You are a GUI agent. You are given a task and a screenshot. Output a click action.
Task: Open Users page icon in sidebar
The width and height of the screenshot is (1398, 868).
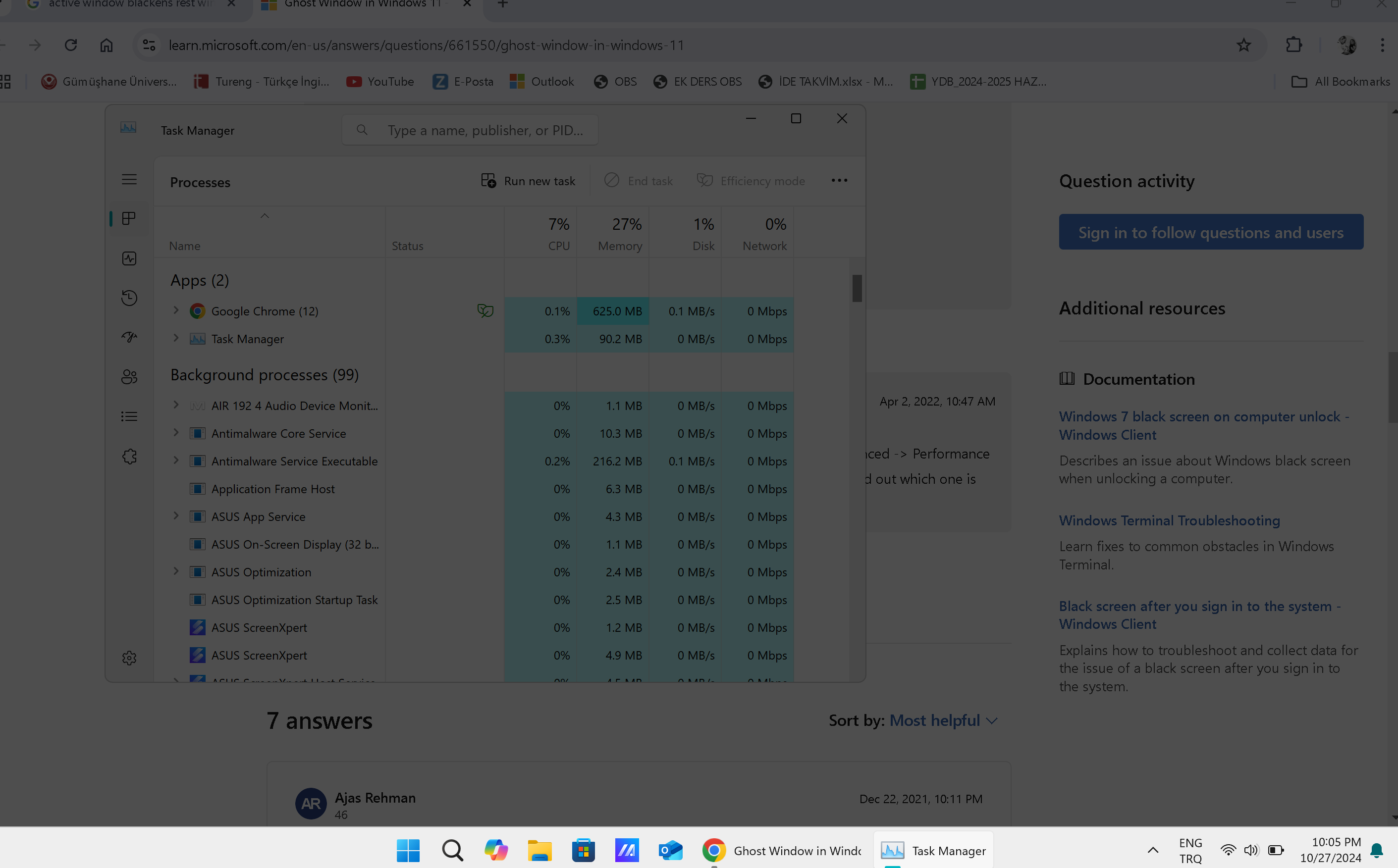[129, 377]
